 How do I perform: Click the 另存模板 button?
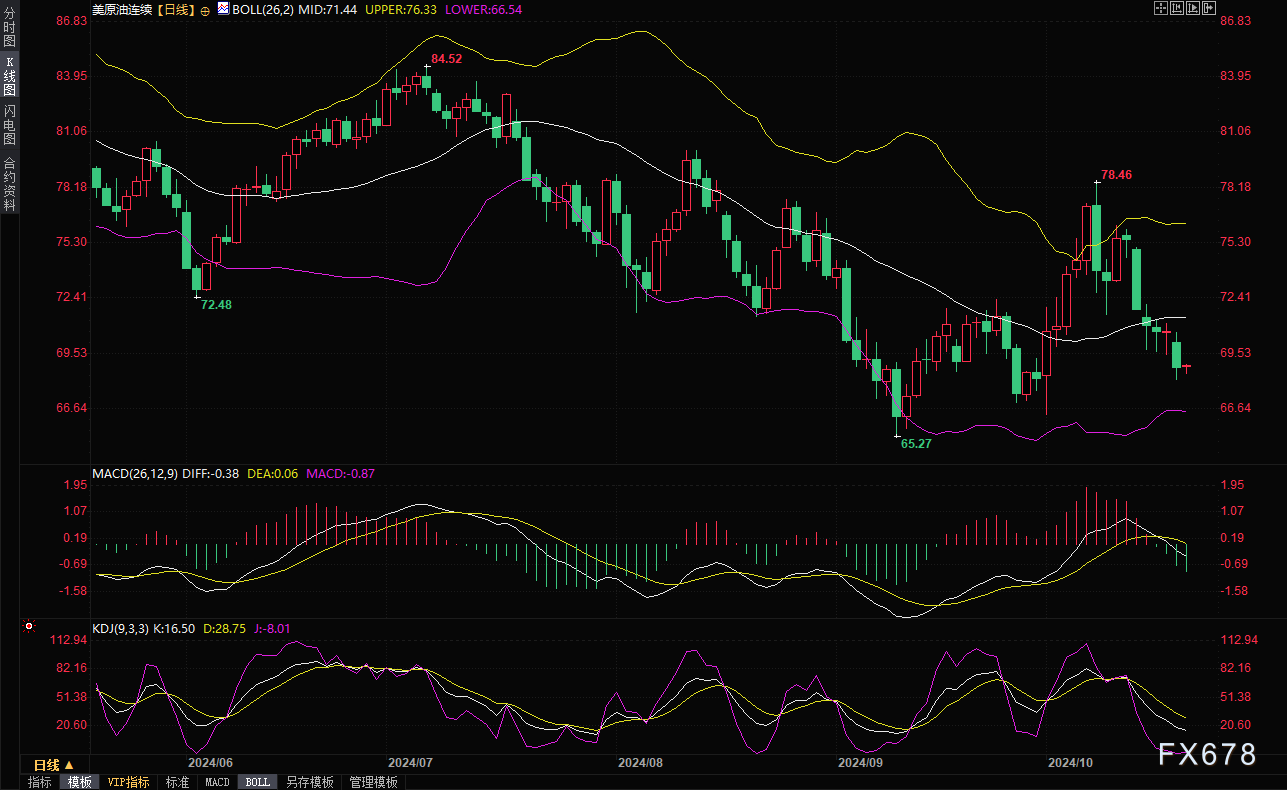pos(309,782)
